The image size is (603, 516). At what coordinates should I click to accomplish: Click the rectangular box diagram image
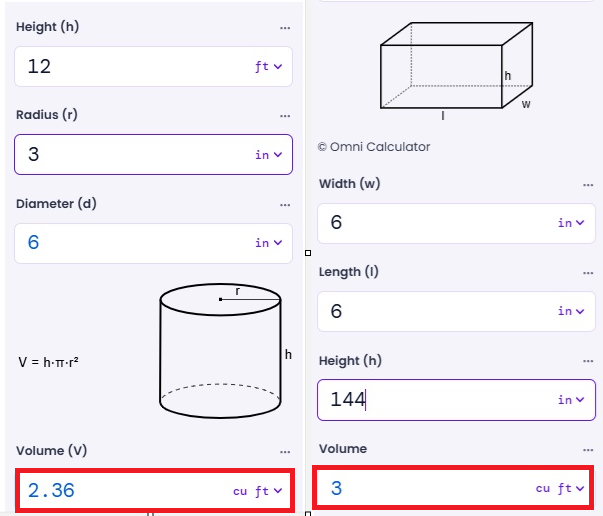pos(456,70)
